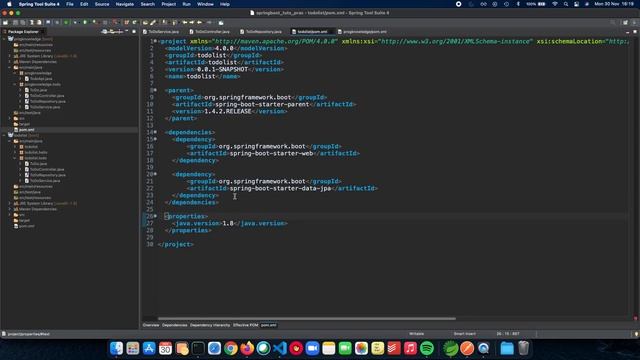Open Spotify from the dock

pyautogui.click(x=427, y=348)
